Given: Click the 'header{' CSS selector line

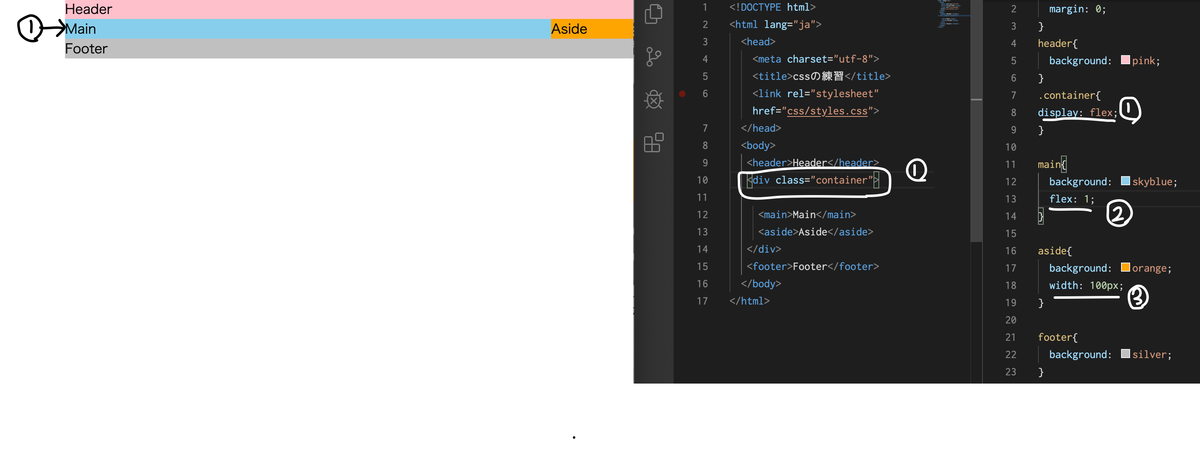Looking at the screenshot, I should (x=1057, y=44).
